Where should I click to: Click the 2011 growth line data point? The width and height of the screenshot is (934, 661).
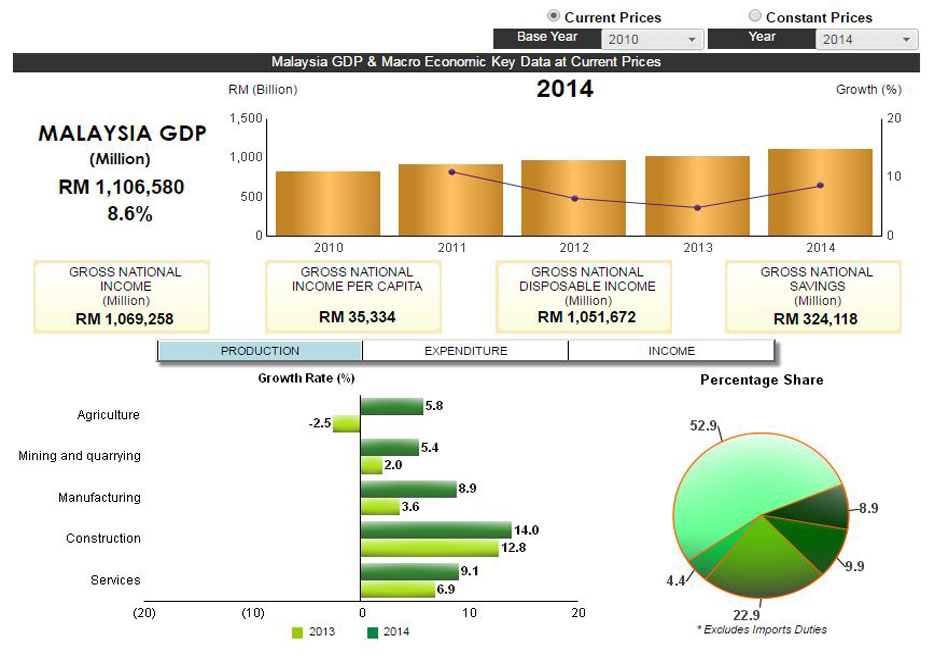[452, 172]
